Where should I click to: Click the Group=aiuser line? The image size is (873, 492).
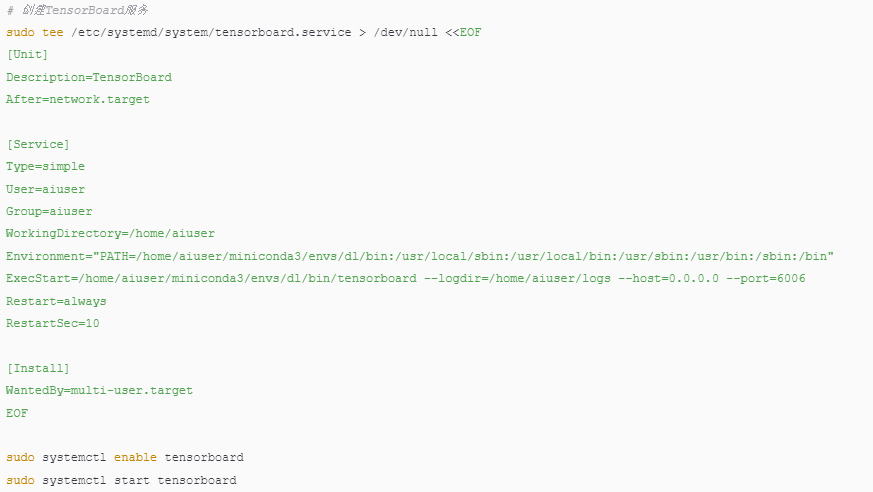(x=49, y=211)
